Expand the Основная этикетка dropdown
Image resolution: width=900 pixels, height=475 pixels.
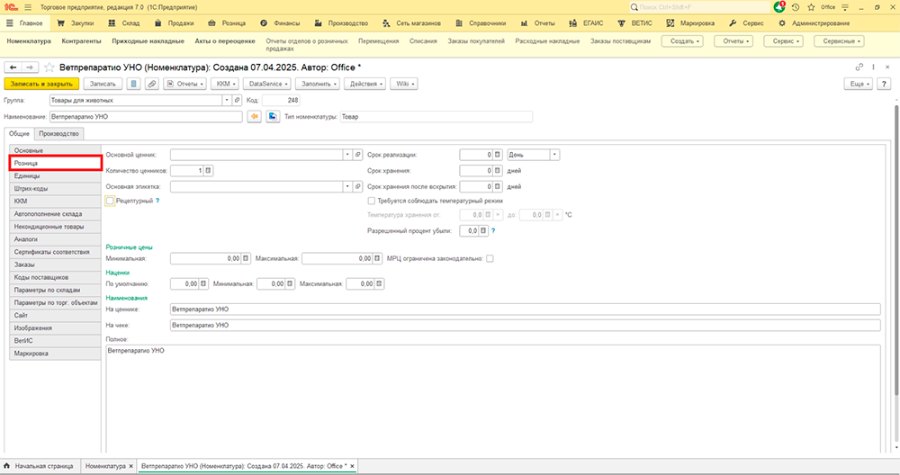[x=347, y=187]
